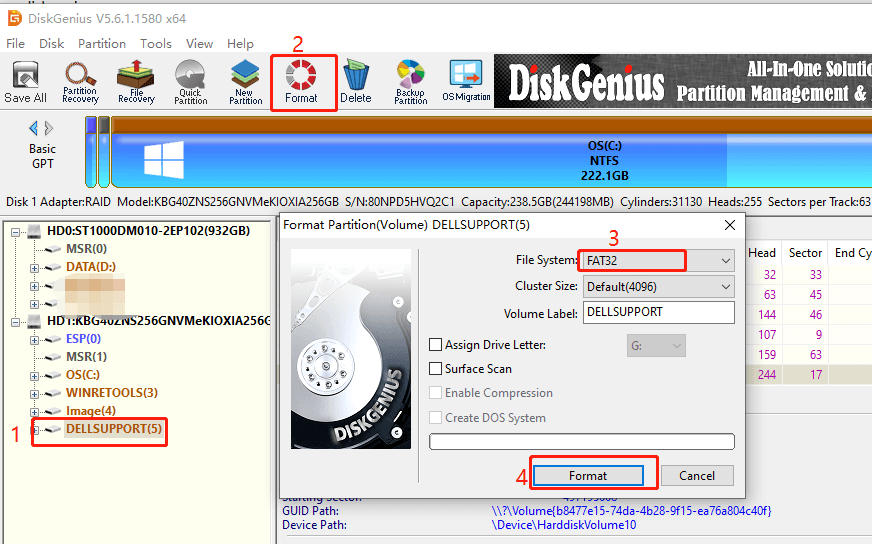This screenshot has height=544, width=872.
Task: Click the Format button in dialog
Action: (x=588, y=476)
